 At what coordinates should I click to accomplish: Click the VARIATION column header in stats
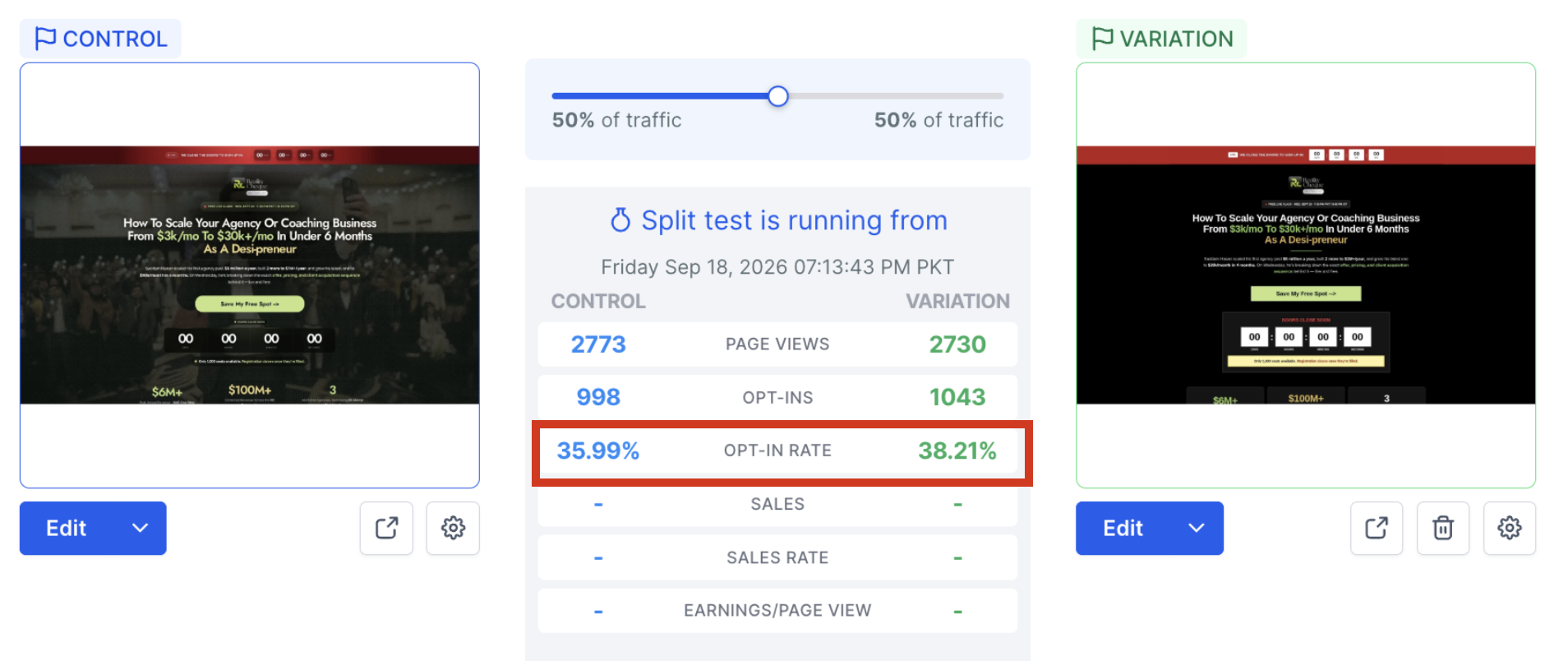tap(957, 301)
